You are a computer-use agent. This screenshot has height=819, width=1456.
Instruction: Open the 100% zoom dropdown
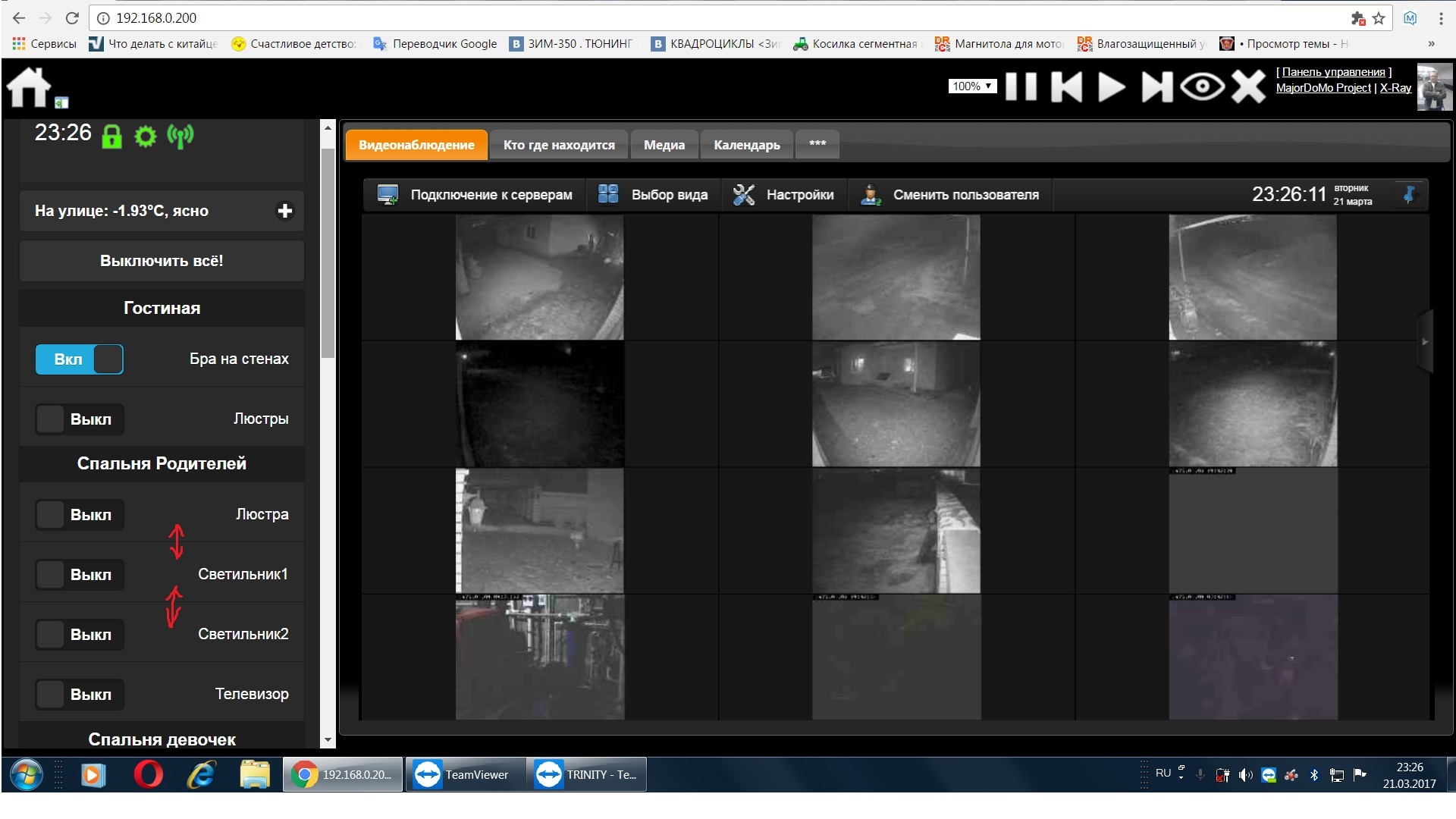971,86
